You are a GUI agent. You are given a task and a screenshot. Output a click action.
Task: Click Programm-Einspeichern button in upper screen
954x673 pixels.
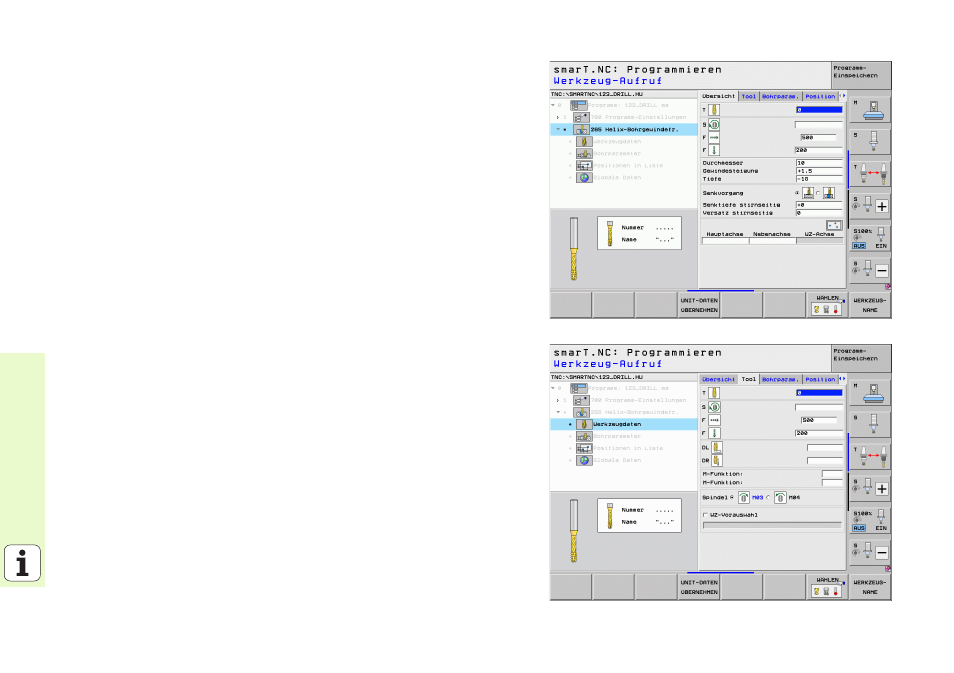pos(860,75)
